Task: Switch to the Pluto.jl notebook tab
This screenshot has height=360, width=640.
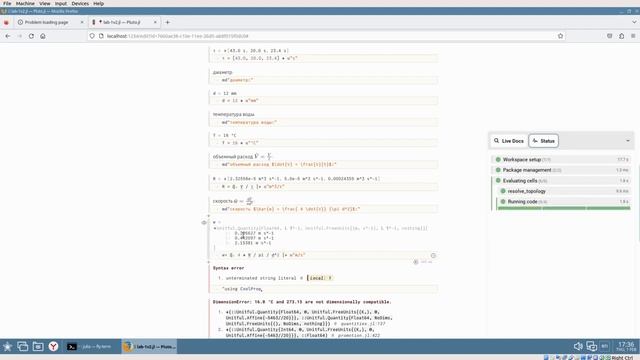Action: (122, 22)
